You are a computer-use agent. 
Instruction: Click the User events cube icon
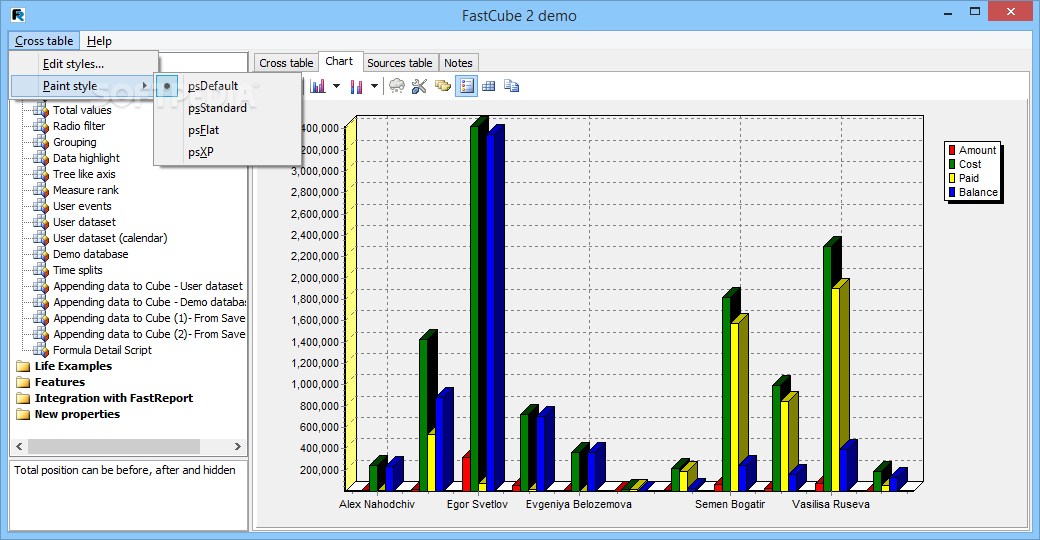point(41,206)
